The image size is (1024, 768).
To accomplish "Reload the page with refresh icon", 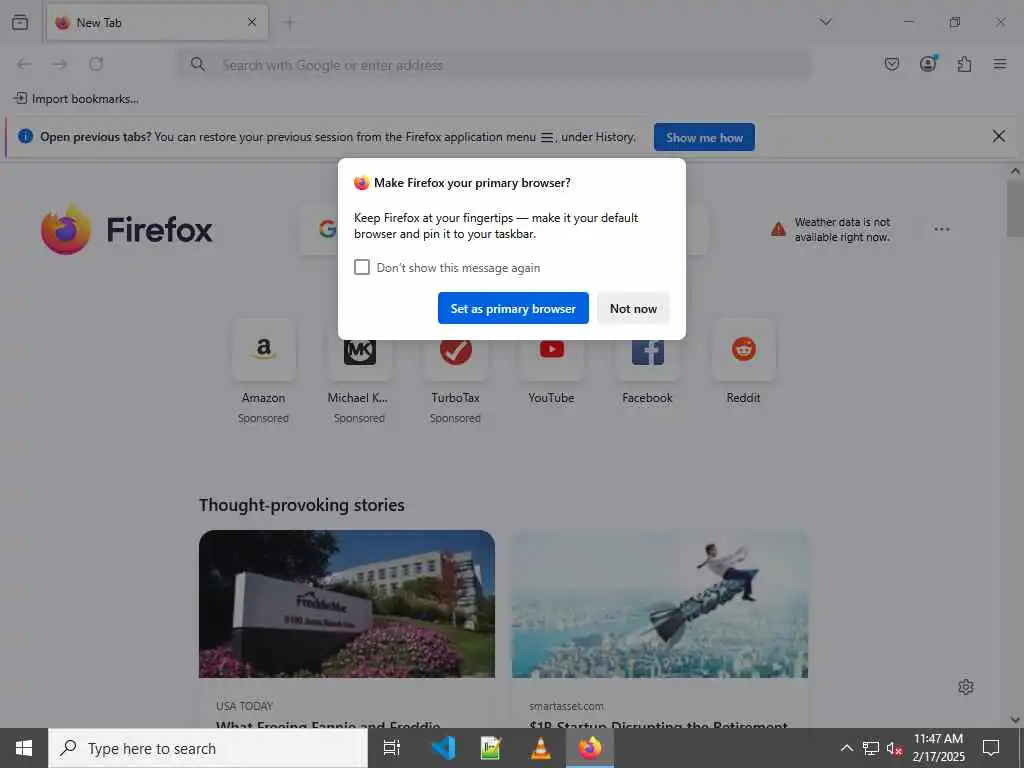I will (96, 64).
